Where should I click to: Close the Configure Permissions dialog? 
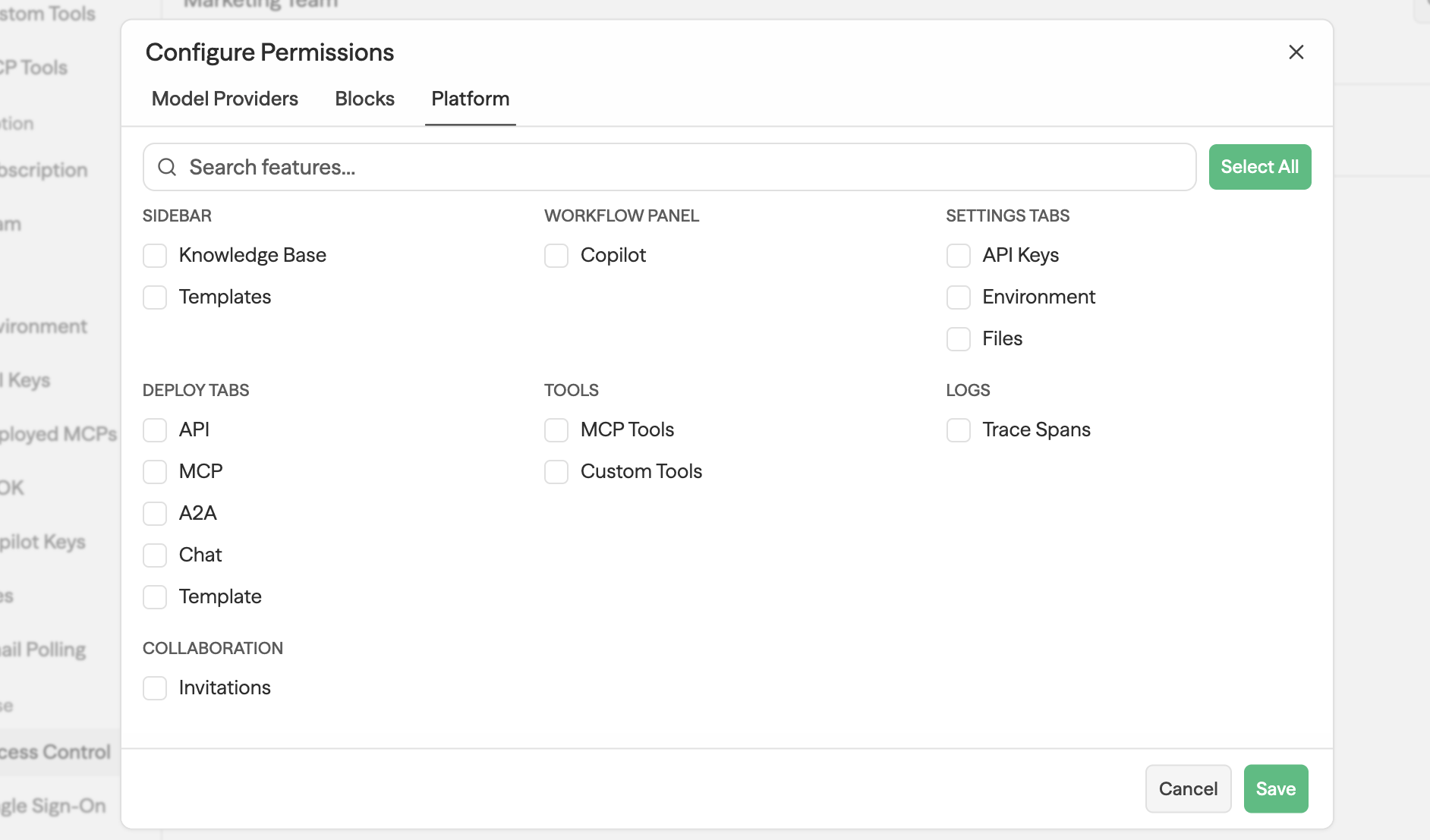(1296, 52)
